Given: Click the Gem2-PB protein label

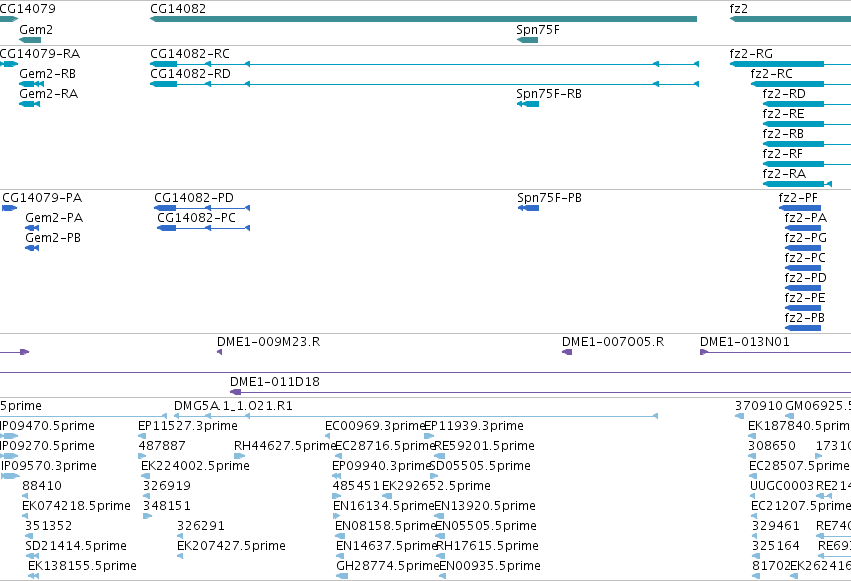Looking at the screenshot, I should point(53,238).
